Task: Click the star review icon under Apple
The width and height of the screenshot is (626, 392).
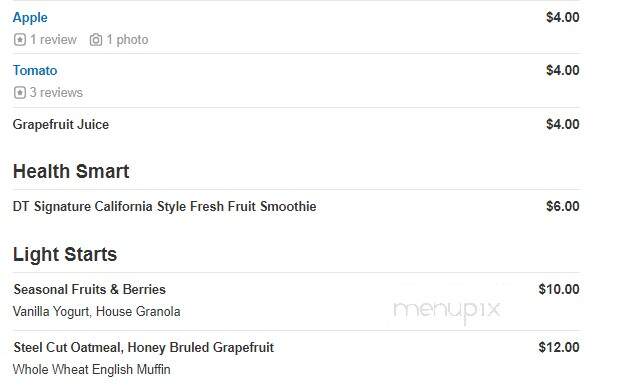Action: click(20, 40)
